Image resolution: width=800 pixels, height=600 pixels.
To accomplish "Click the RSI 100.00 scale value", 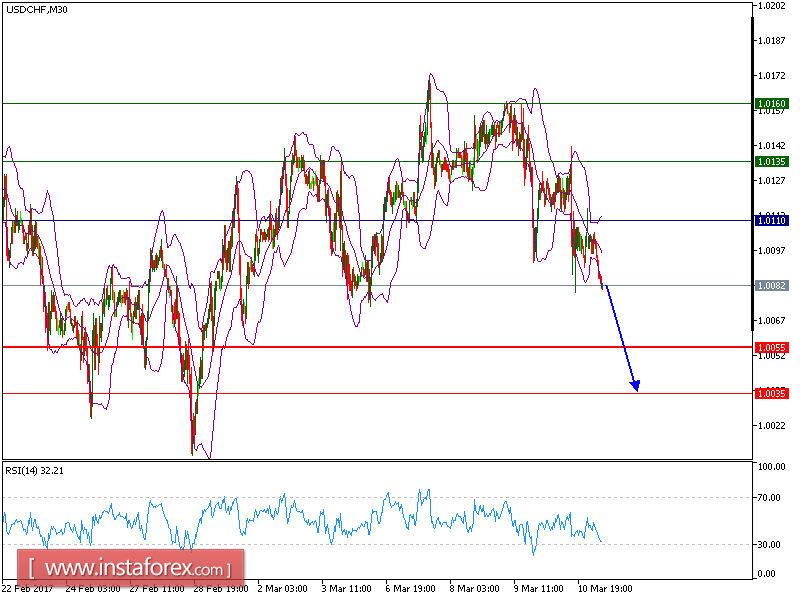I will (x=771, y=466).
